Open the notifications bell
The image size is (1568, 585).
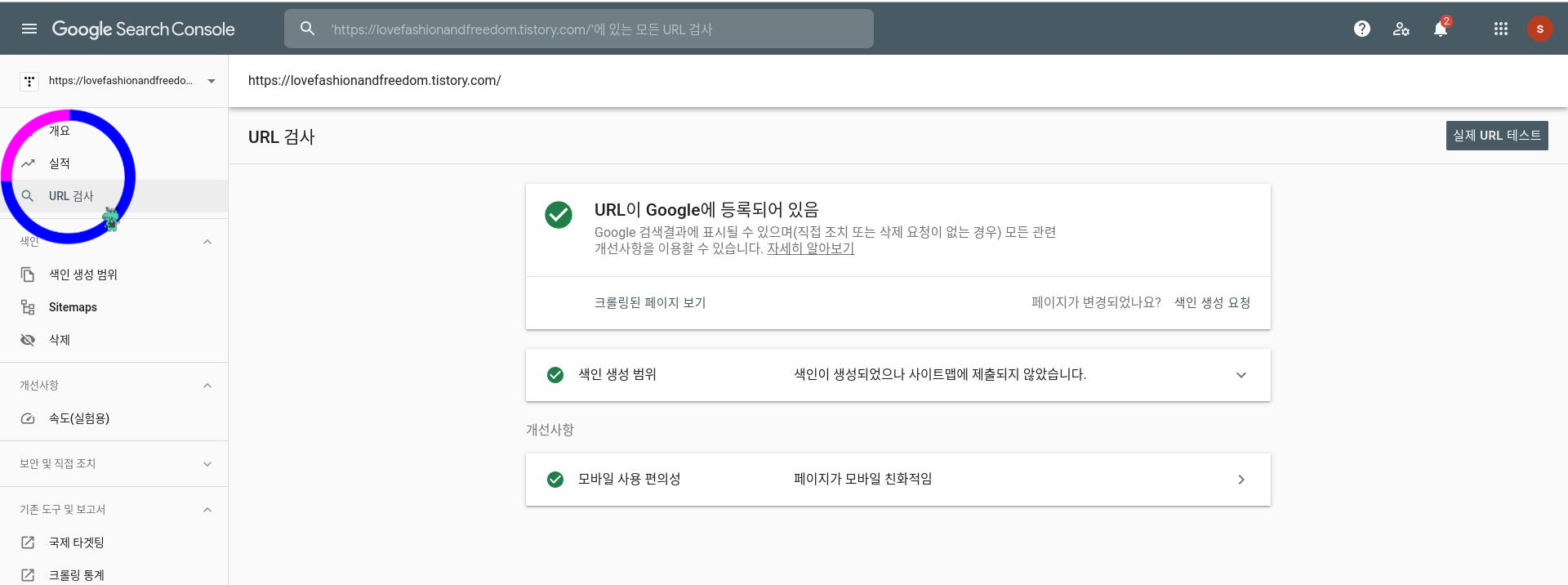(x=1440, y=29)
